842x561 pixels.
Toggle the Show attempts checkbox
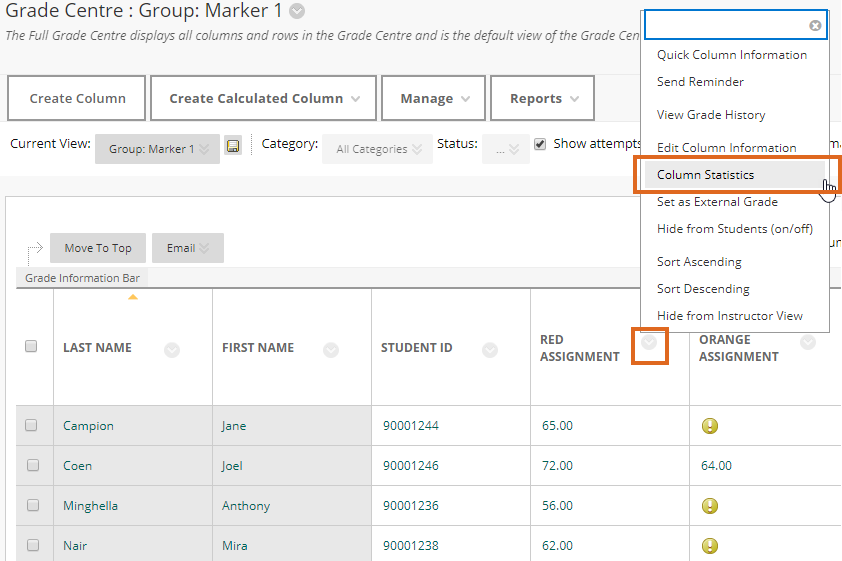coord(540,144)
